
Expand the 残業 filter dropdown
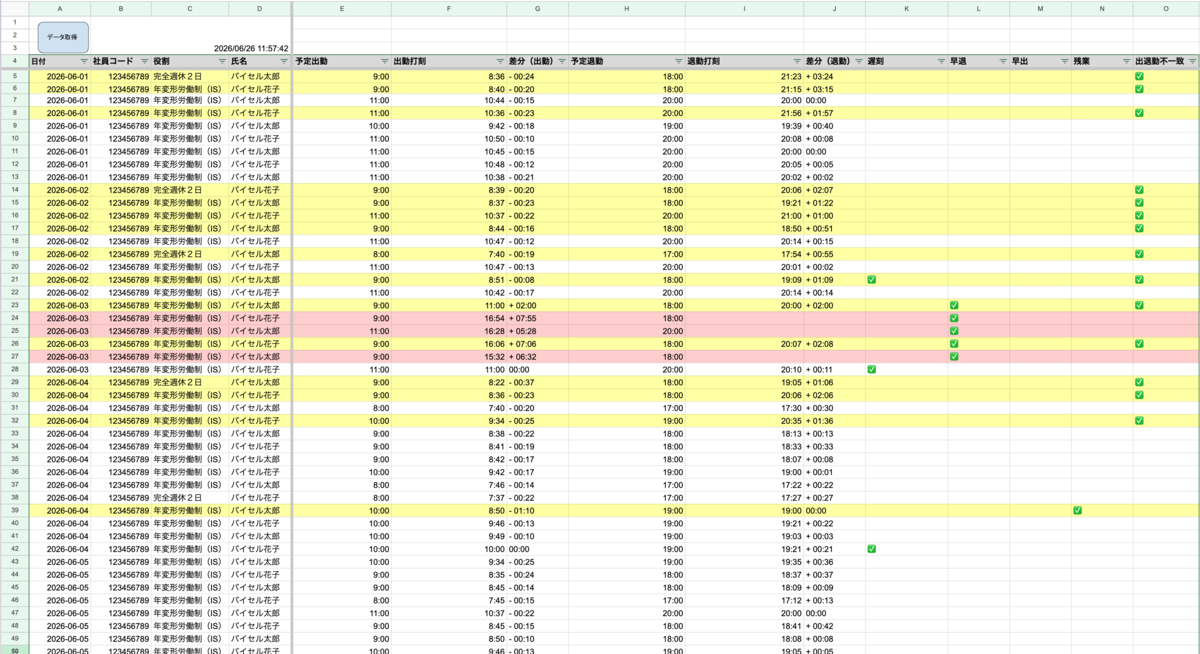(1125, 61)
